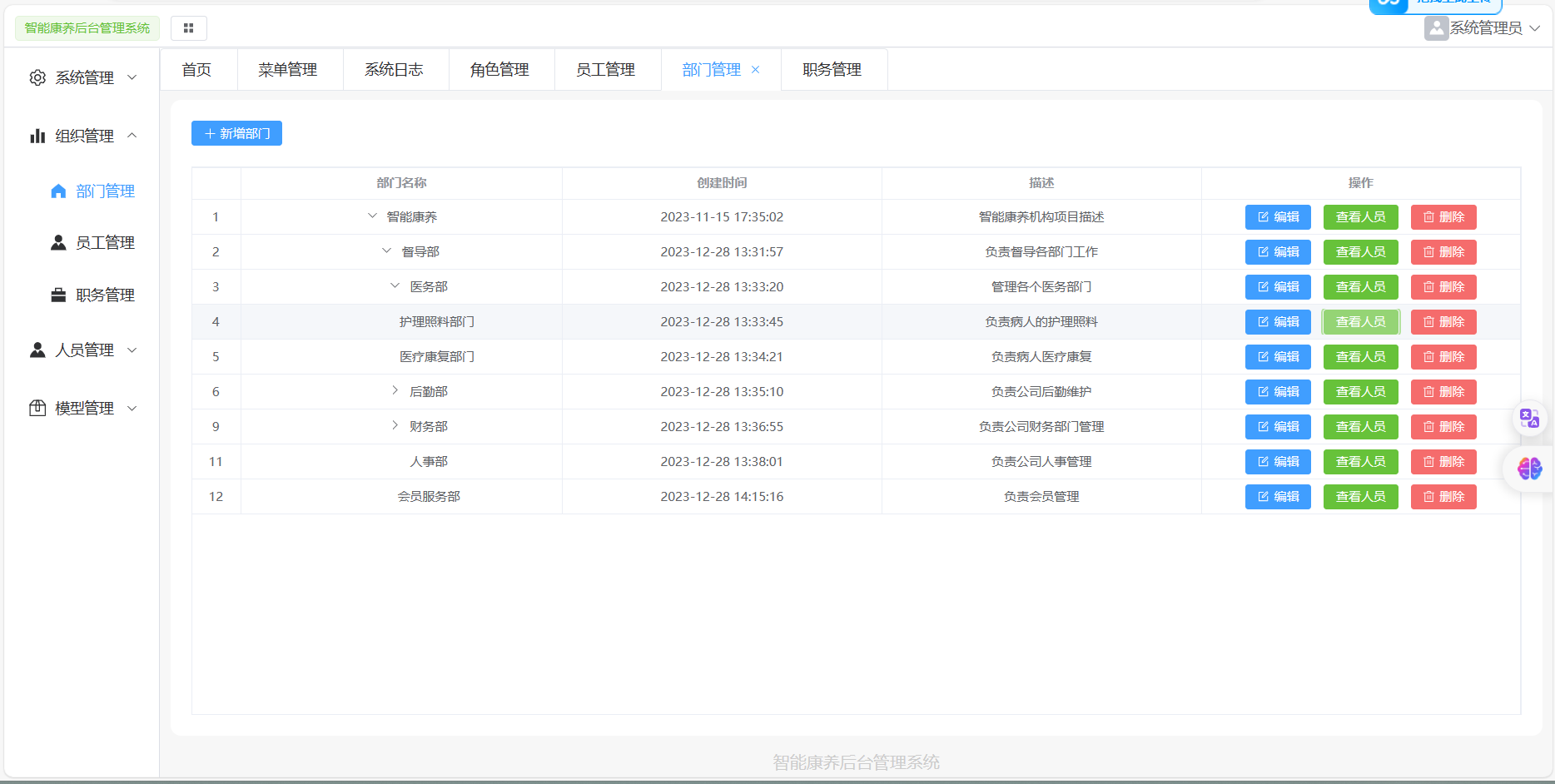This screenshot has width=1555, height=784.
Task: Expand the 系统管理 sidebar menu arrow
Action: 132,77
